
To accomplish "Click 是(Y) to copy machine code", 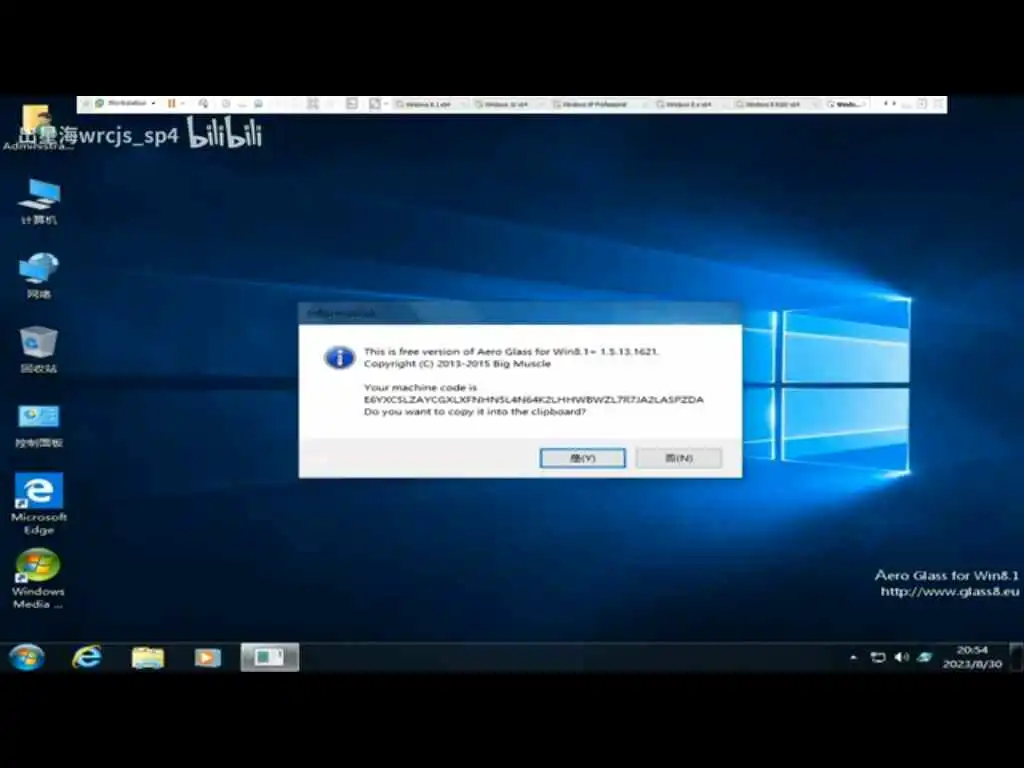I will 583,458.
